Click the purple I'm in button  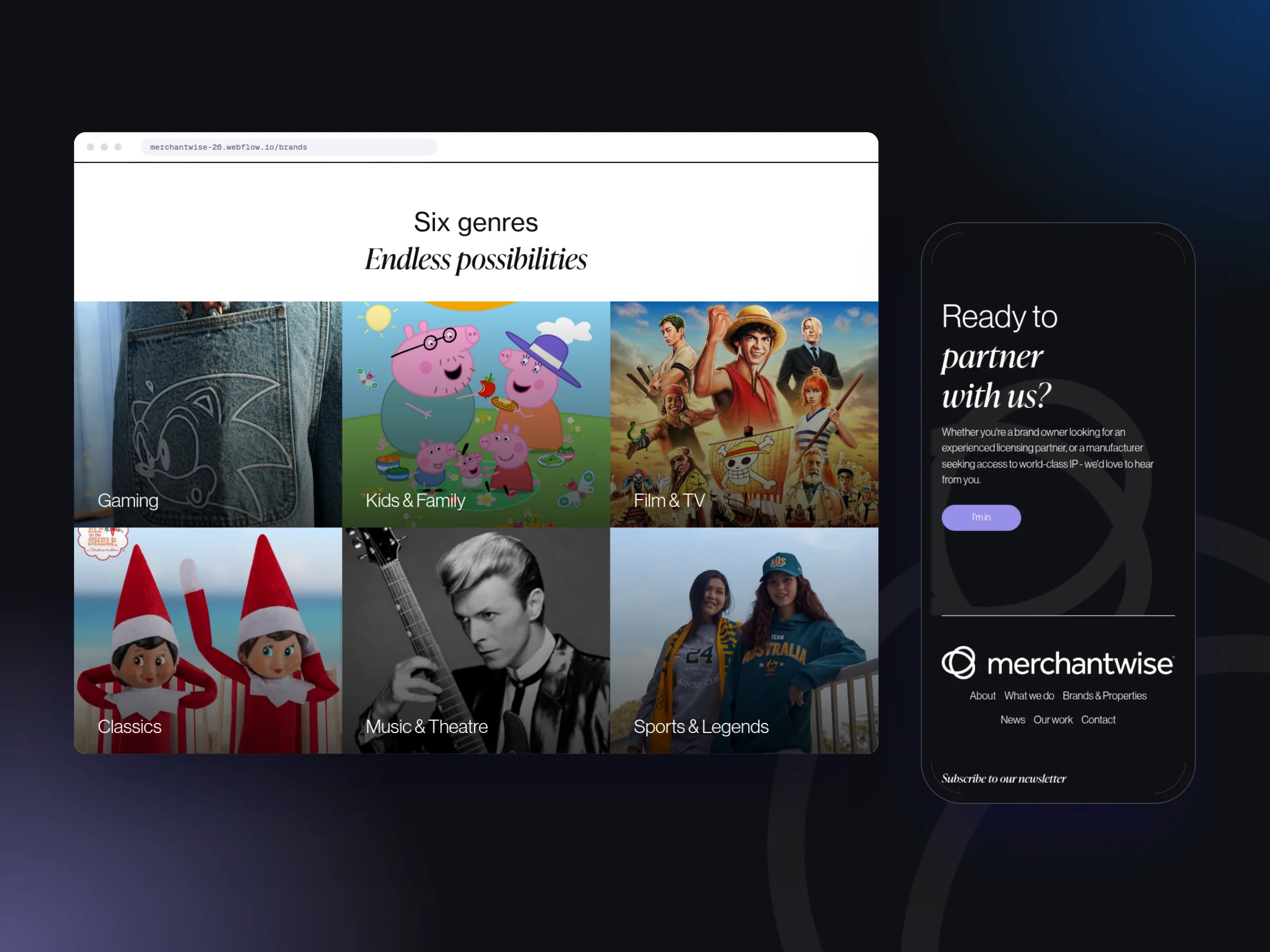coord(981,518)
